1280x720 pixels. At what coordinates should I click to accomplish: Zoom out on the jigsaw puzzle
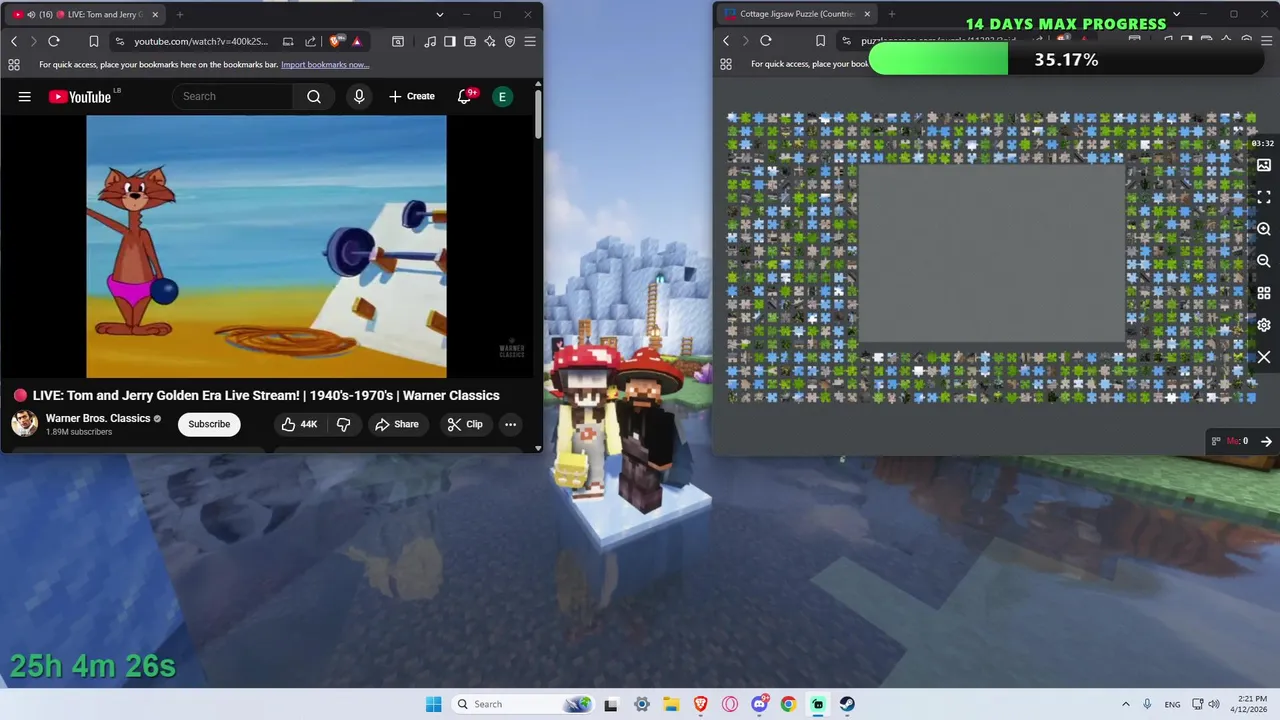(x=1264, y=261)
